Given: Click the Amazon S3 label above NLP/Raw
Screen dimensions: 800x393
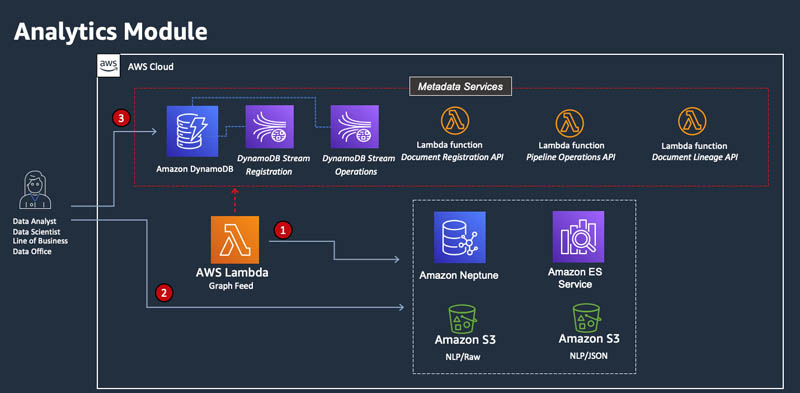Looking at the screenshot, I should [465, 340].
